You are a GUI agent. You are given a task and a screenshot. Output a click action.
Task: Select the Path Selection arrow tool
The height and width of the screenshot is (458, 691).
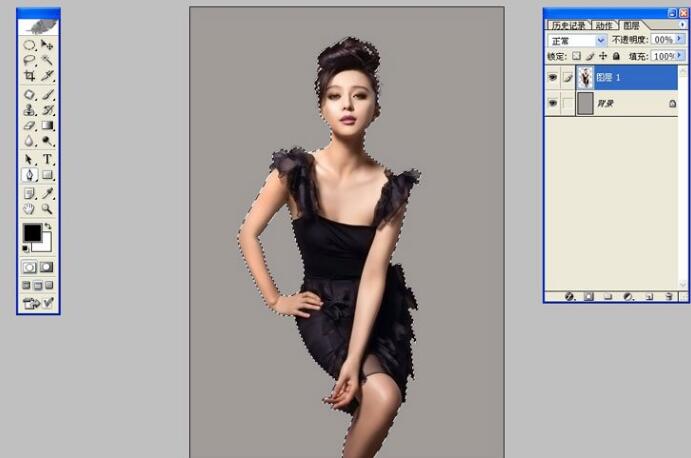tap(30, 159)
